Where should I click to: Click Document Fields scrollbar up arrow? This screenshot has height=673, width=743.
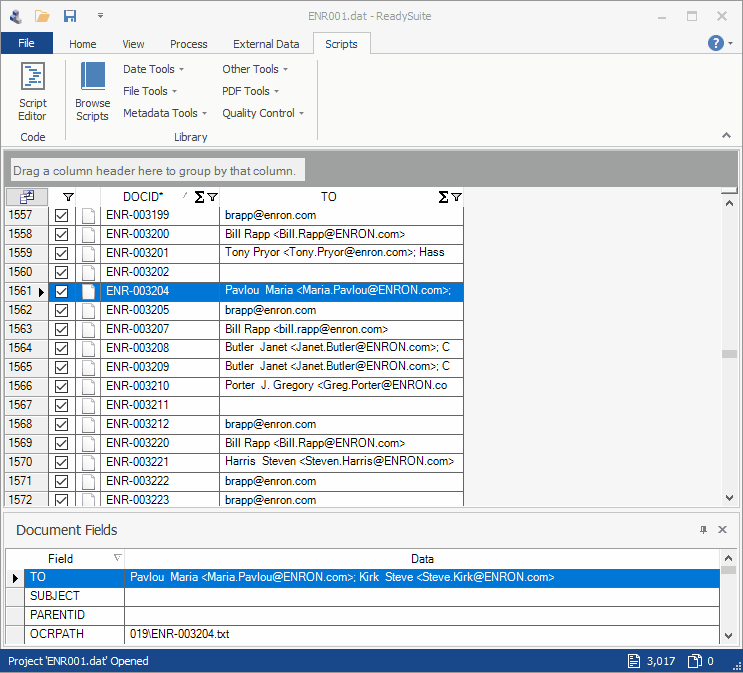coord(728,558)
